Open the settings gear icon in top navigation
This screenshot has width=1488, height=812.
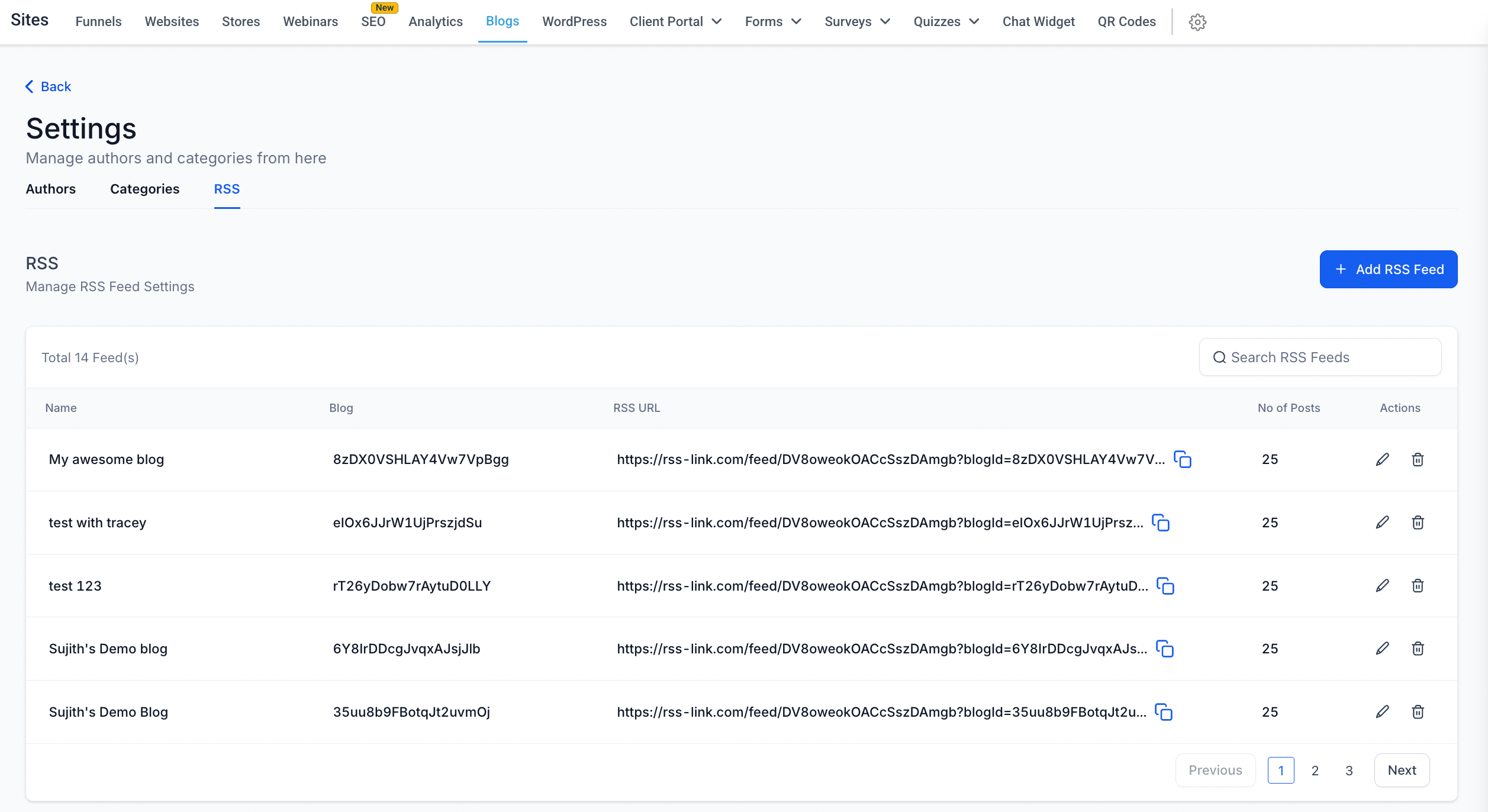[1197, 22]
